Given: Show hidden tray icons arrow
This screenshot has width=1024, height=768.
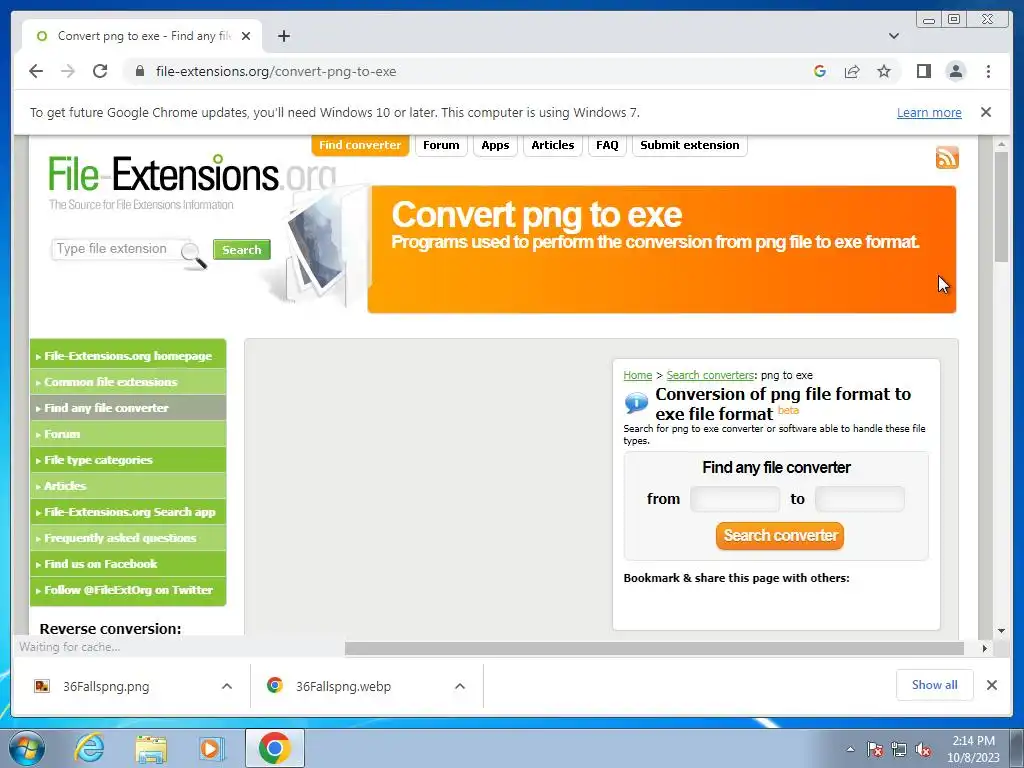Looking at the screenshot, I should (850, 749).
